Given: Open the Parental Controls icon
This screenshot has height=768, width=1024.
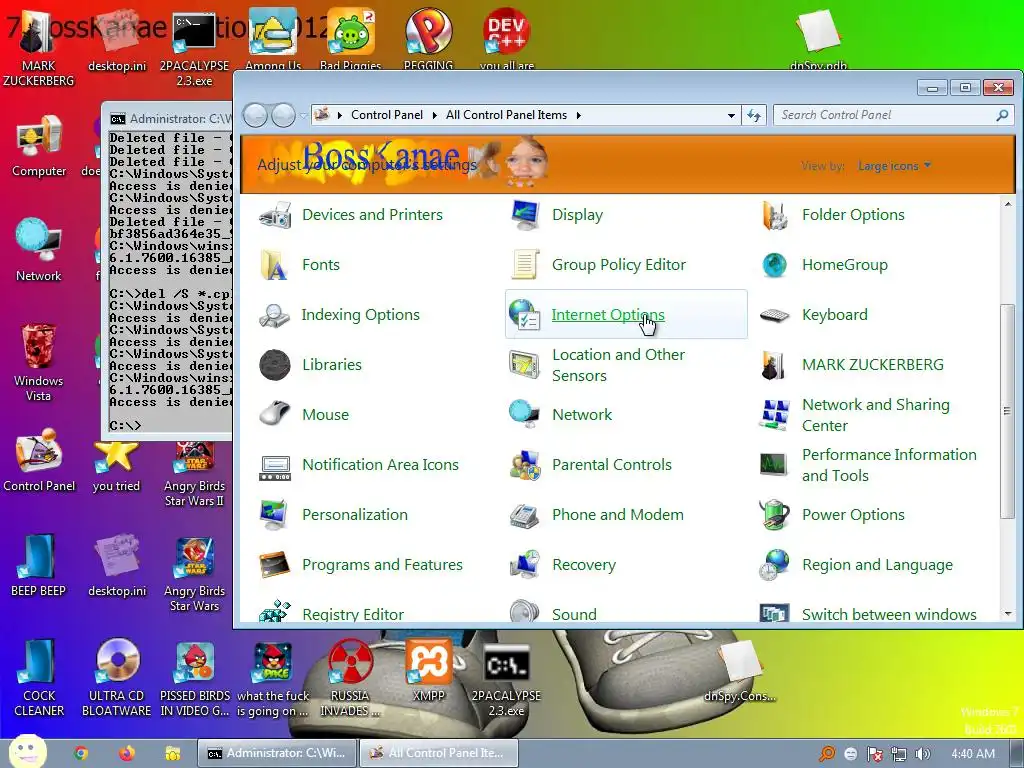Looking at the screenshot, I should tap(525, 465).
